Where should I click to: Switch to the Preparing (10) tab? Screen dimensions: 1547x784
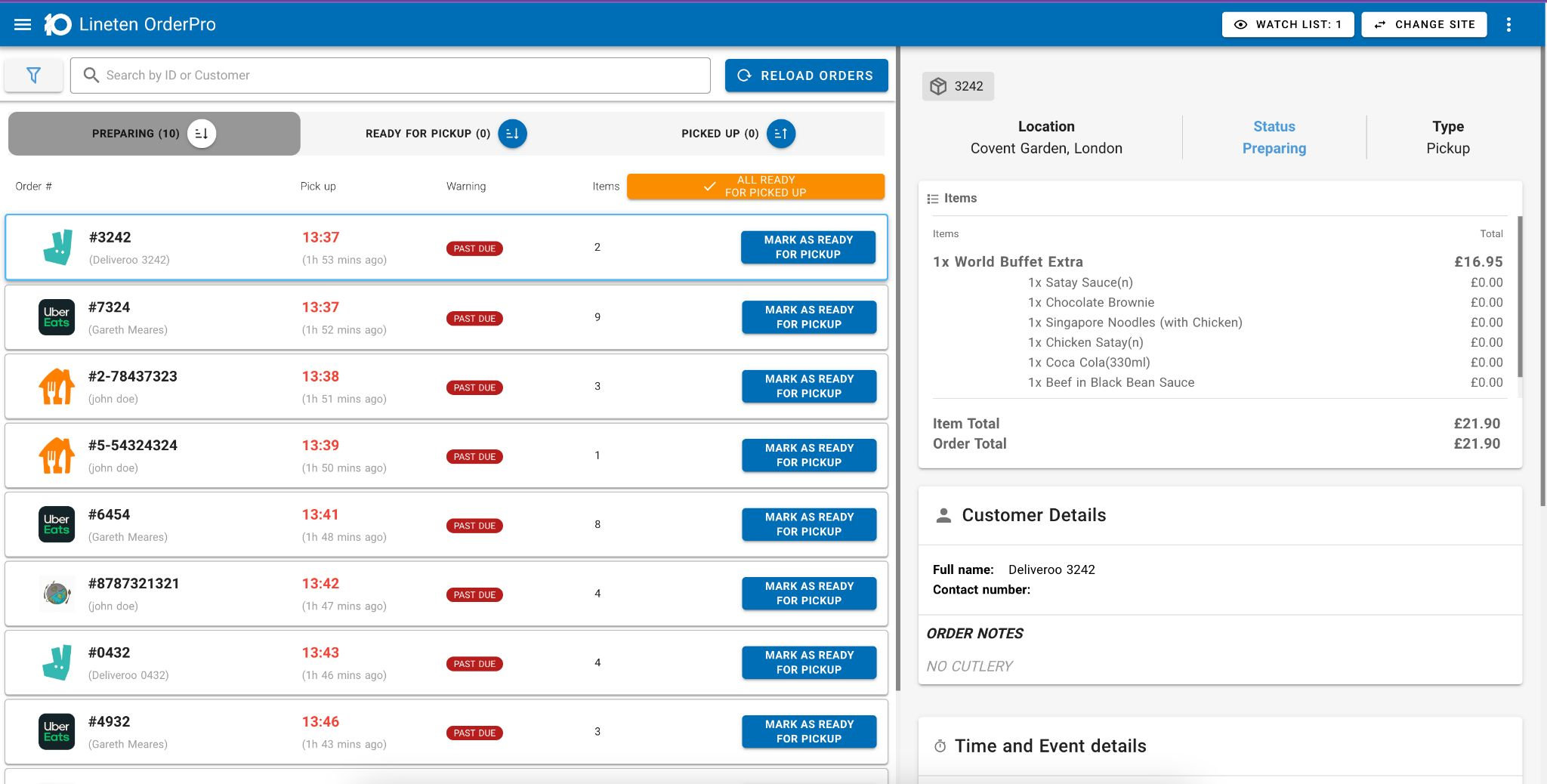coord(154,134)
